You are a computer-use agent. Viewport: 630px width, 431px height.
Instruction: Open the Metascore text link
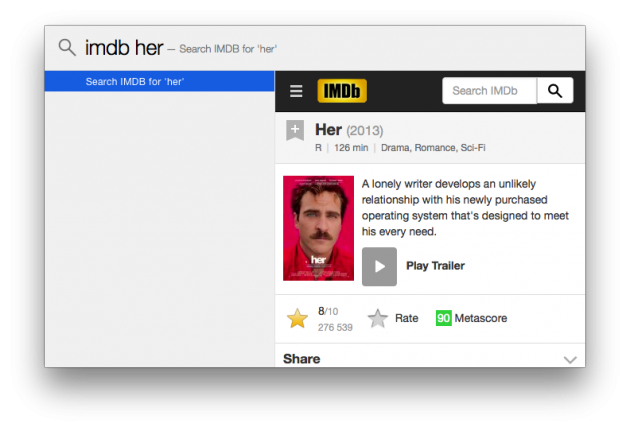point(482,318)
